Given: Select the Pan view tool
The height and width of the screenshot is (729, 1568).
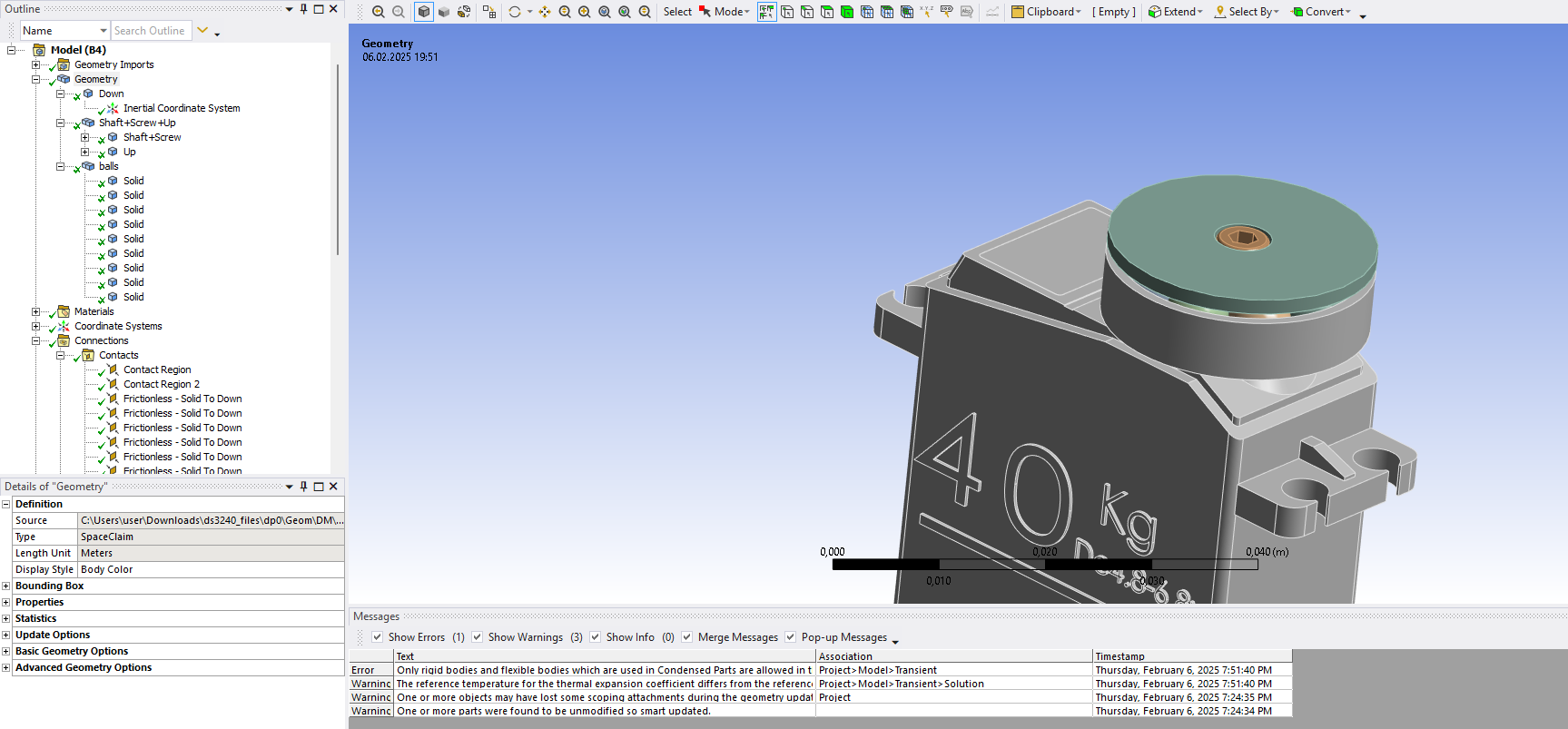Looking at the screenshot, I should point(545,12).
